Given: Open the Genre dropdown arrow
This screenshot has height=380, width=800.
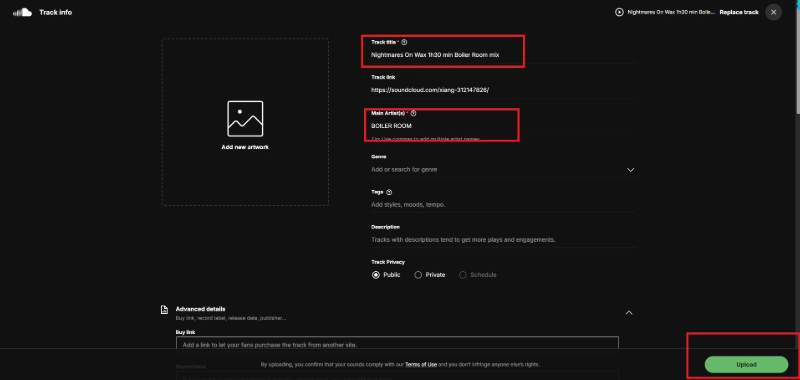Looking at the screenshot, I should coord(631,170).
